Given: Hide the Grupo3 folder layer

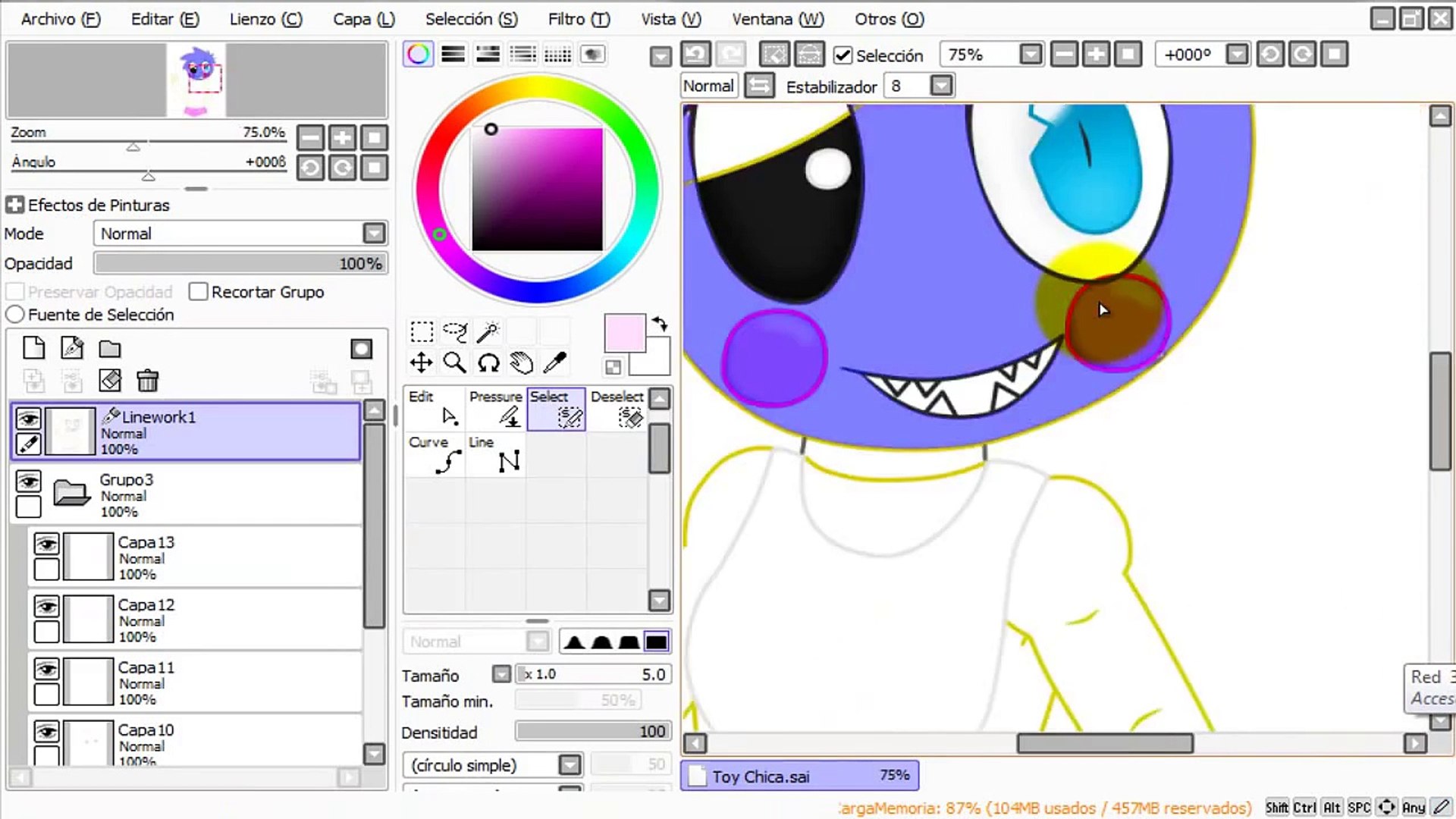Looking at the screenshot, I should click(x=29, y=482).
